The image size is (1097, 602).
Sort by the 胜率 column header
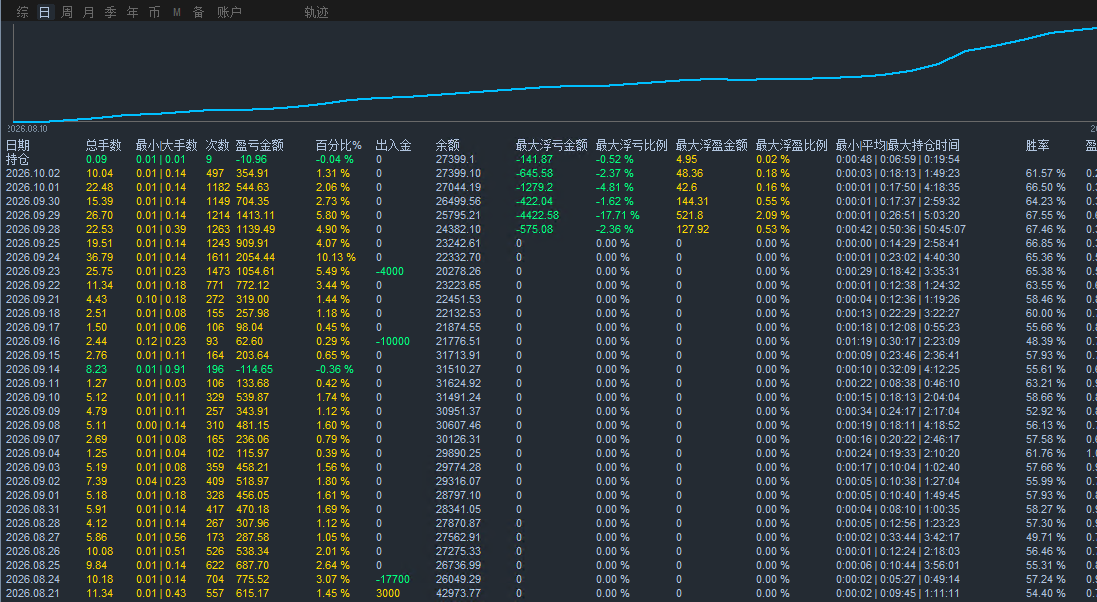click(x=1038, y=146)
